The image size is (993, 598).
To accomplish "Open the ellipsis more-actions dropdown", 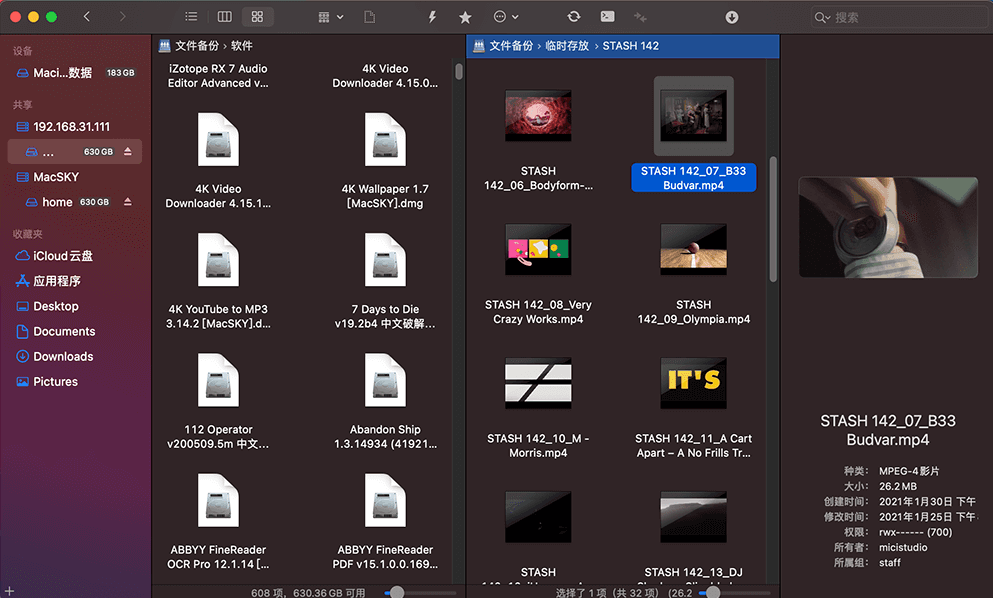I will pos(506,17).
